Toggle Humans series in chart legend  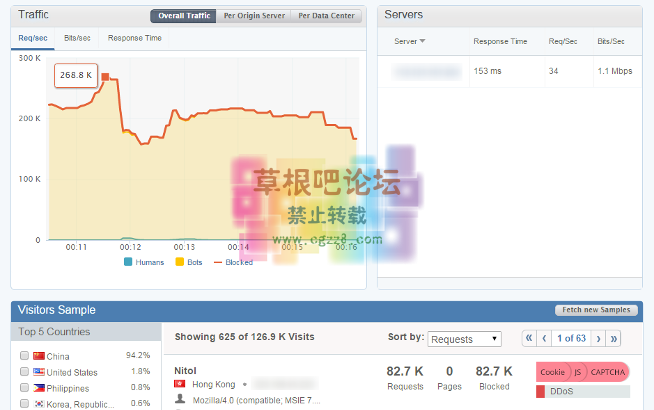[144, 262]
